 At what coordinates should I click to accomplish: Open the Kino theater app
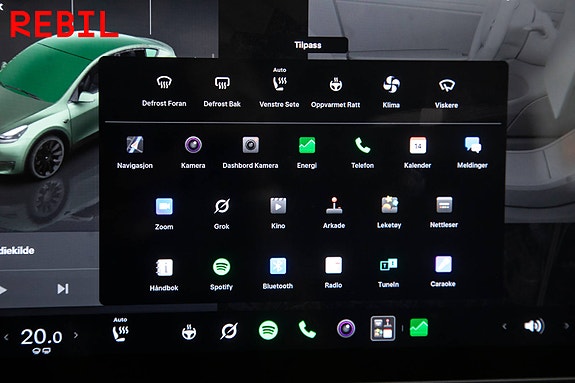tap(278, 213)
